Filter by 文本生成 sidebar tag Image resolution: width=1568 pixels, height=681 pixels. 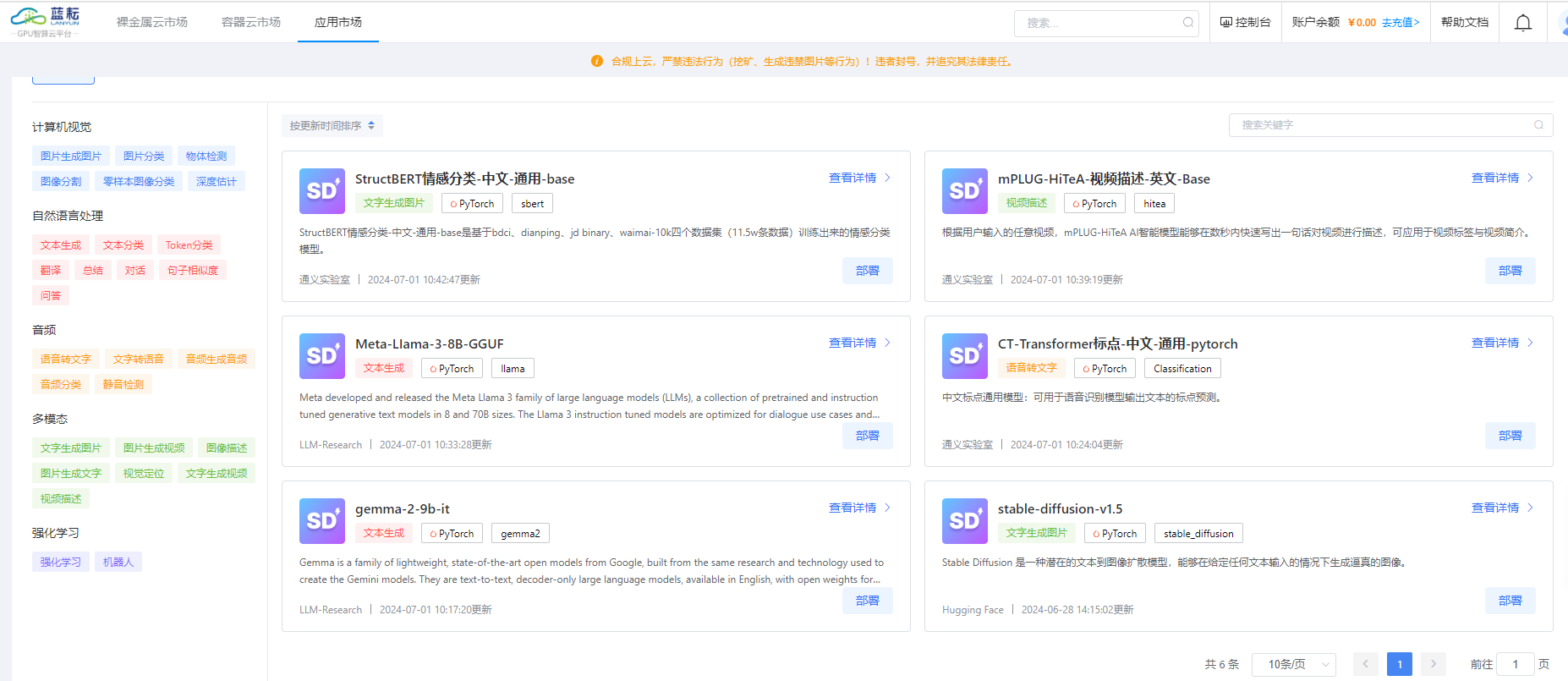click(x=61, y=245)
